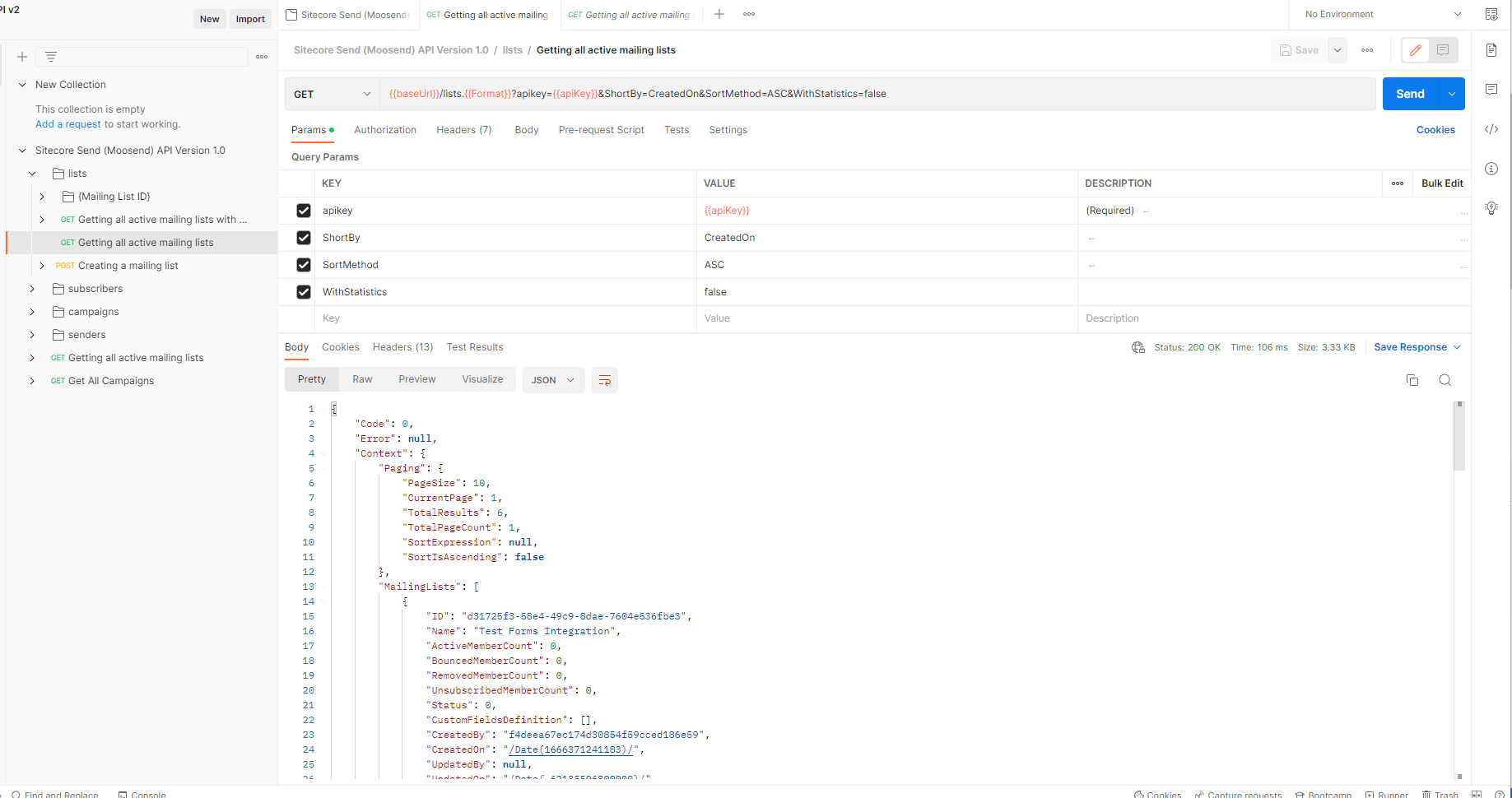Open the Documentation pane in right sidebar
Screen dimensions: 1512x798
[x=1491, y=50]
